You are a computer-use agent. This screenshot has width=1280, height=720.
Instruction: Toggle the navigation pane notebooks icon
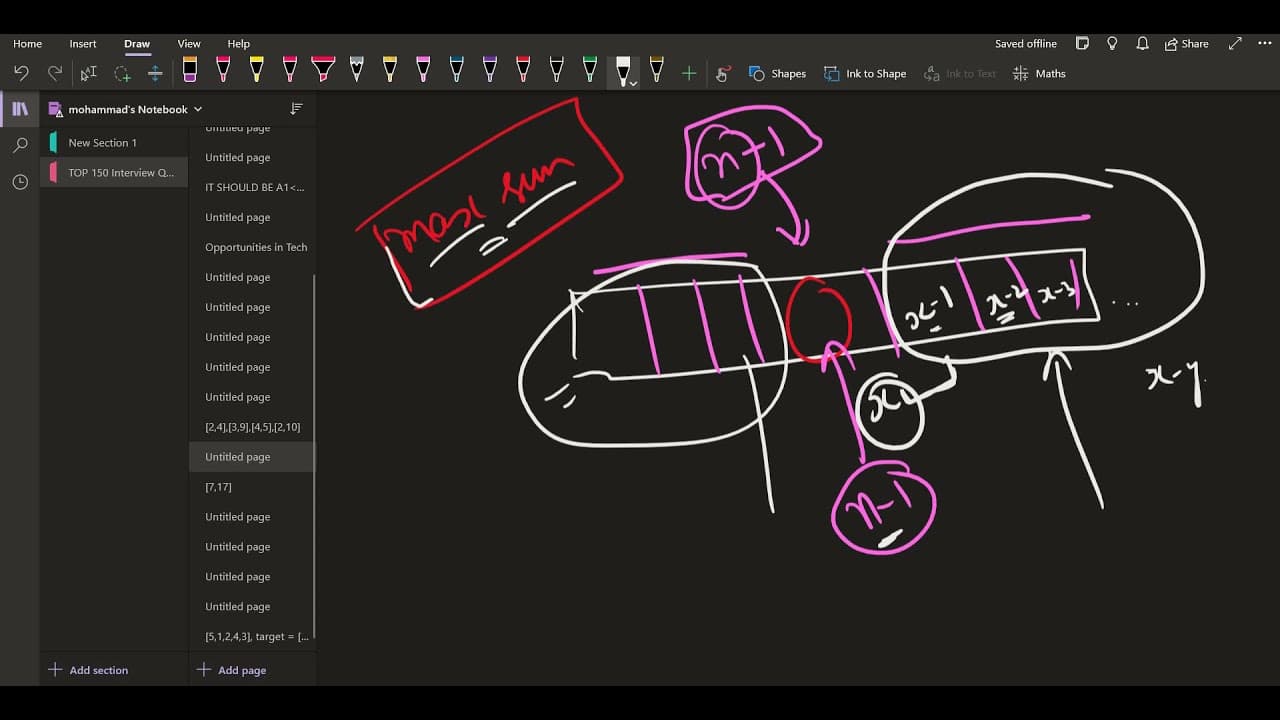coord(20,109)
